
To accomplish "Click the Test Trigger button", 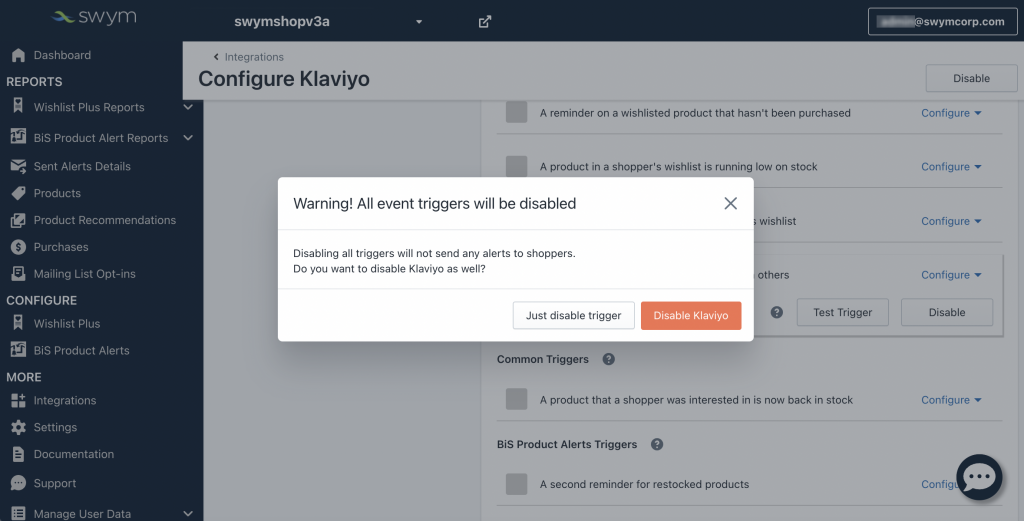I will click(x=842, y=312).
